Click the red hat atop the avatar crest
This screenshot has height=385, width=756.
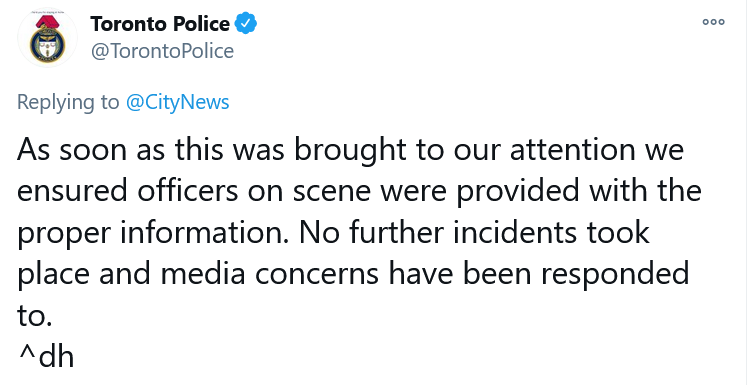pos(46,22)
